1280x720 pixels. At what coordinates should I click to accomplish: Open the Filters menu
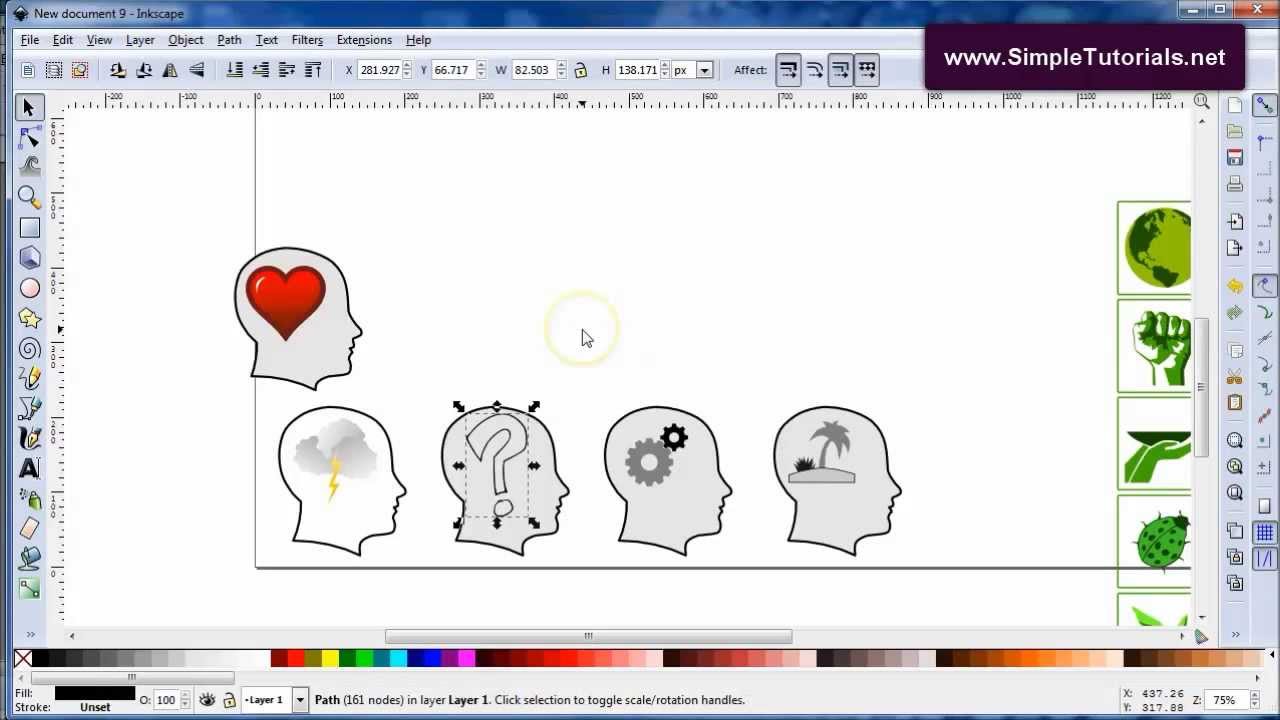click(x=307, y=40)
